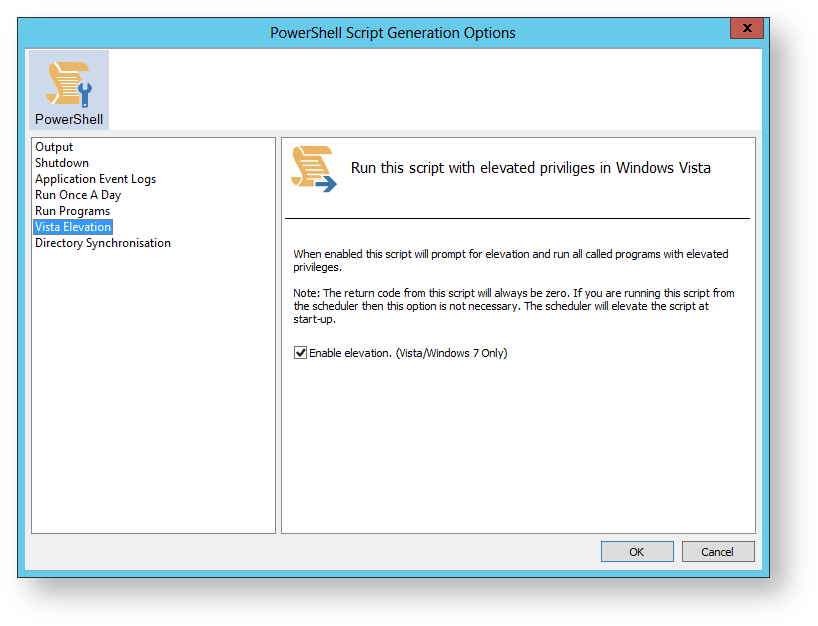Click the dialog title 'PowerShell Script Generation Options'

pos(392,33)
